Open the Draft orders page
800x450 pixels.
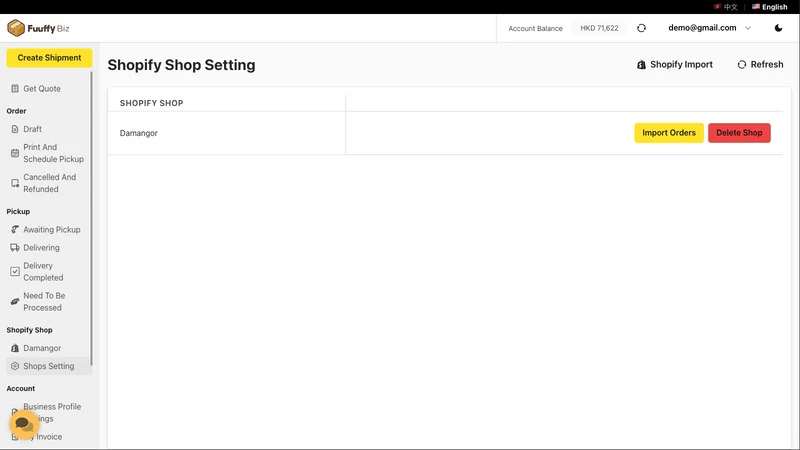[33, 129]
